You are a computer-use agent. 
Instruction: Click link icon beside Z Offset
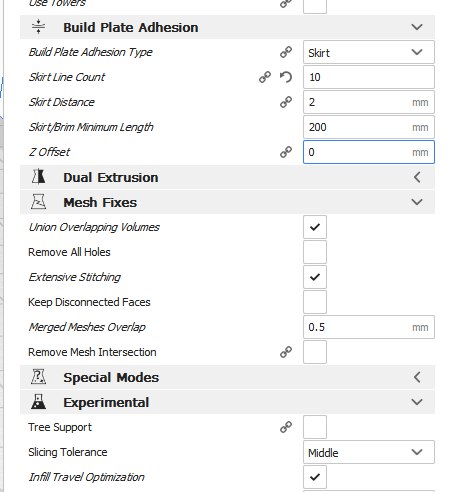[x=286, y=152]
